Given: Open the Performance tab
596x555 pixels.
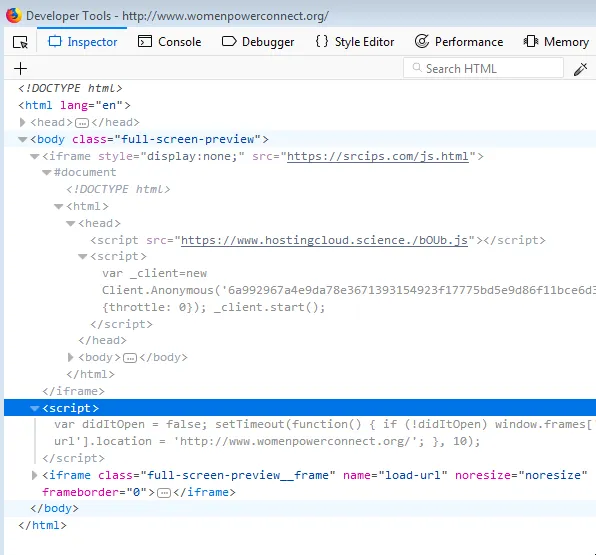Looking at the screenshot, I should click(x=459, y=42).
